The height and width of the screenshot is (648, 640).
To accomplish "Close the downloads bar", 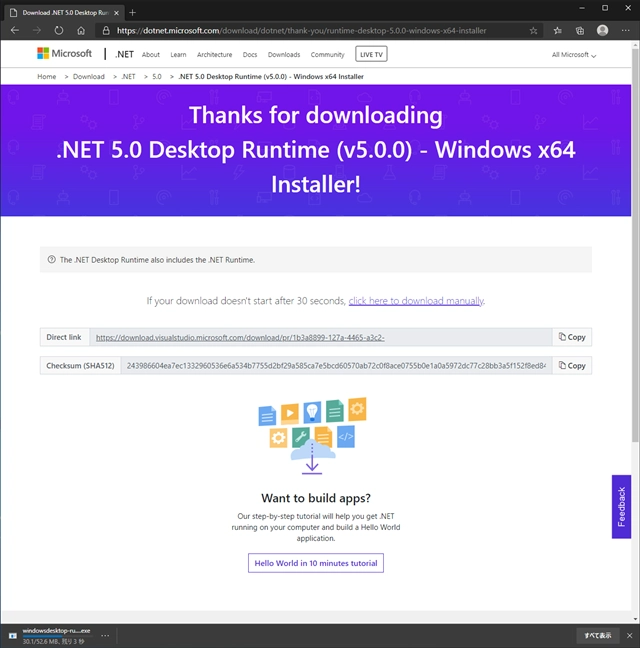I will 629,635.
